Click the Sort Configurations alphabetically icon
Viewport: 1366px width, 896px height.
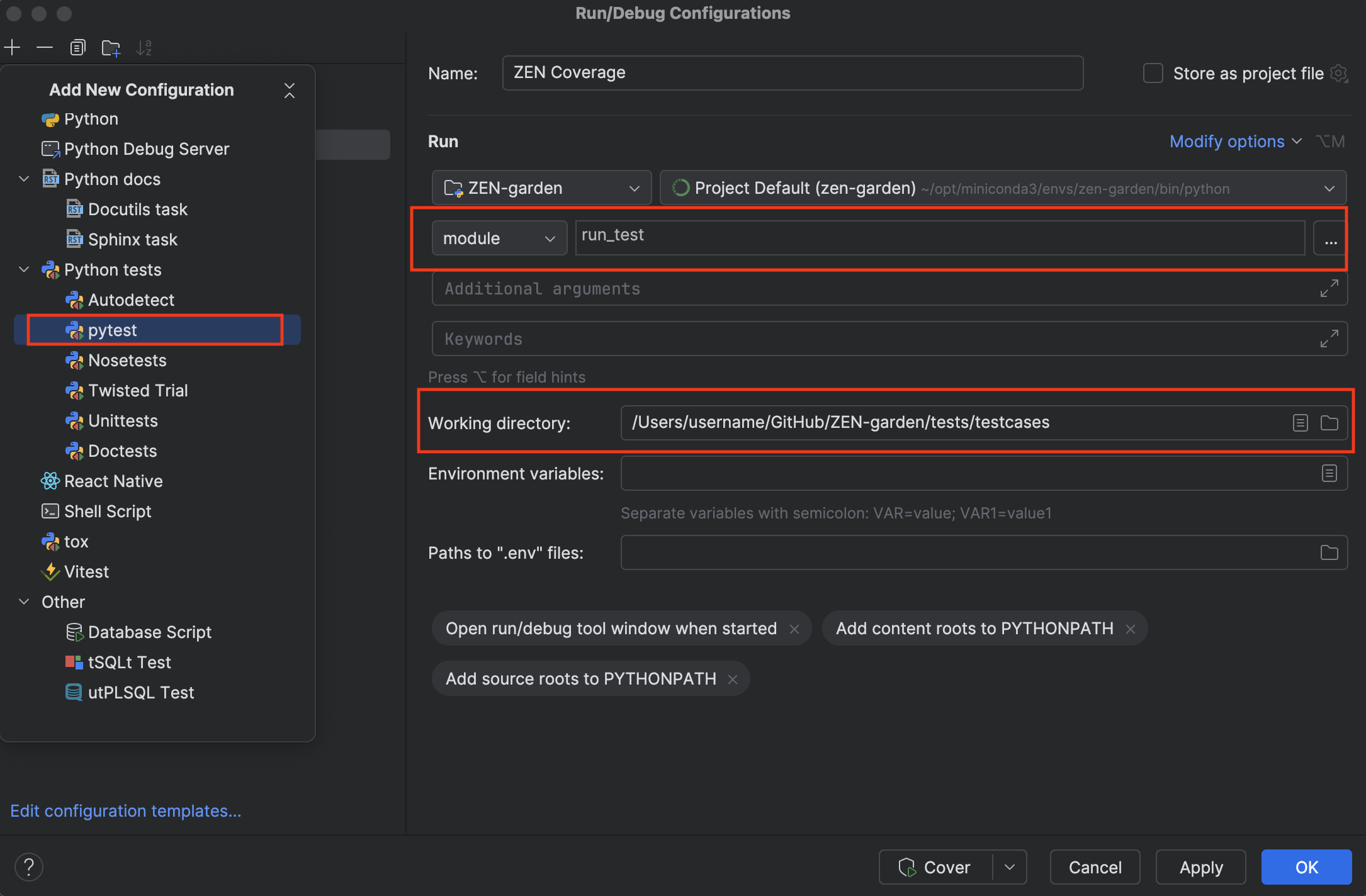point(144,48)
